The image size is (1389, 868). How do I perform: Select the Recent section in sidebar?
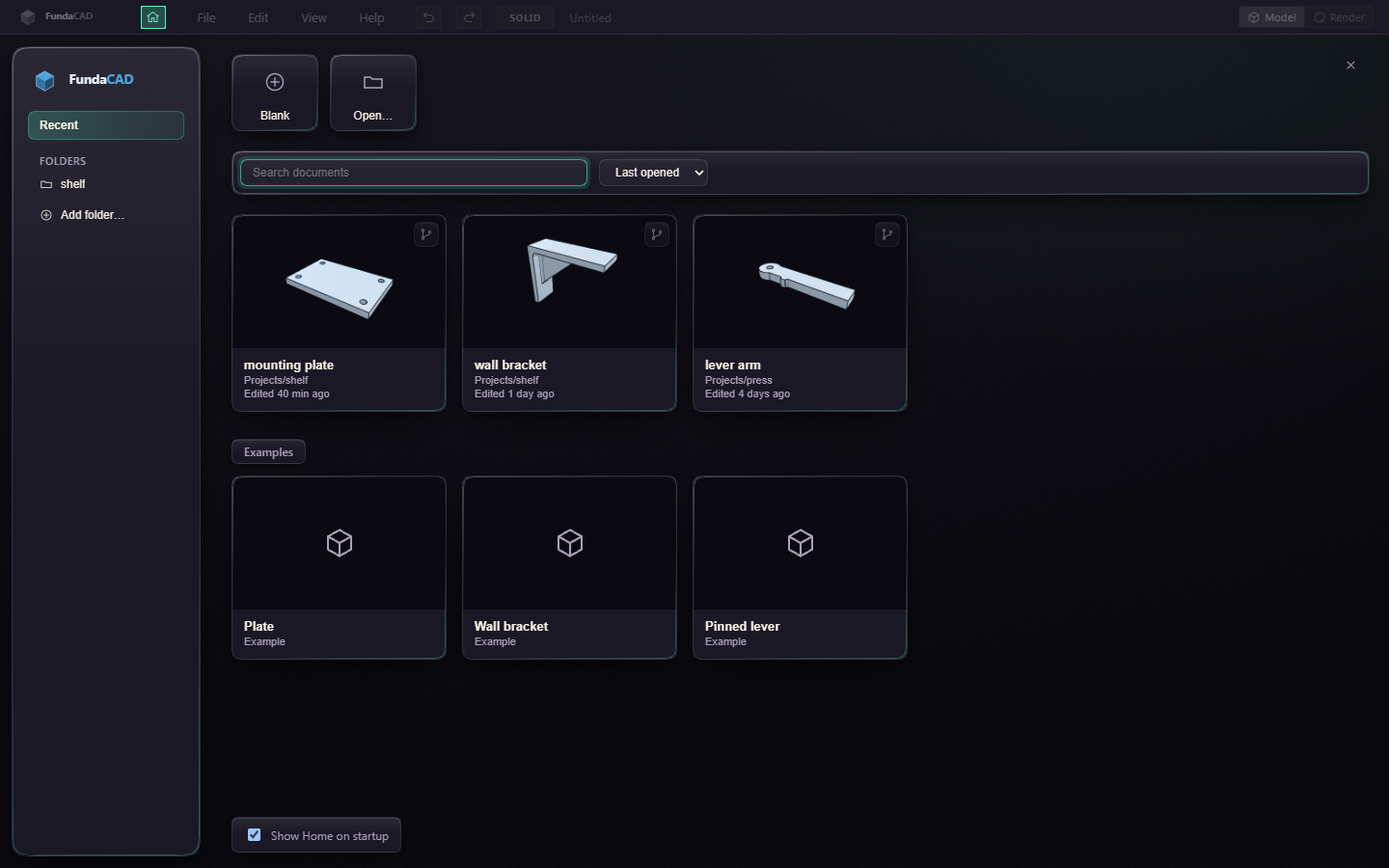tap(106, 125)
